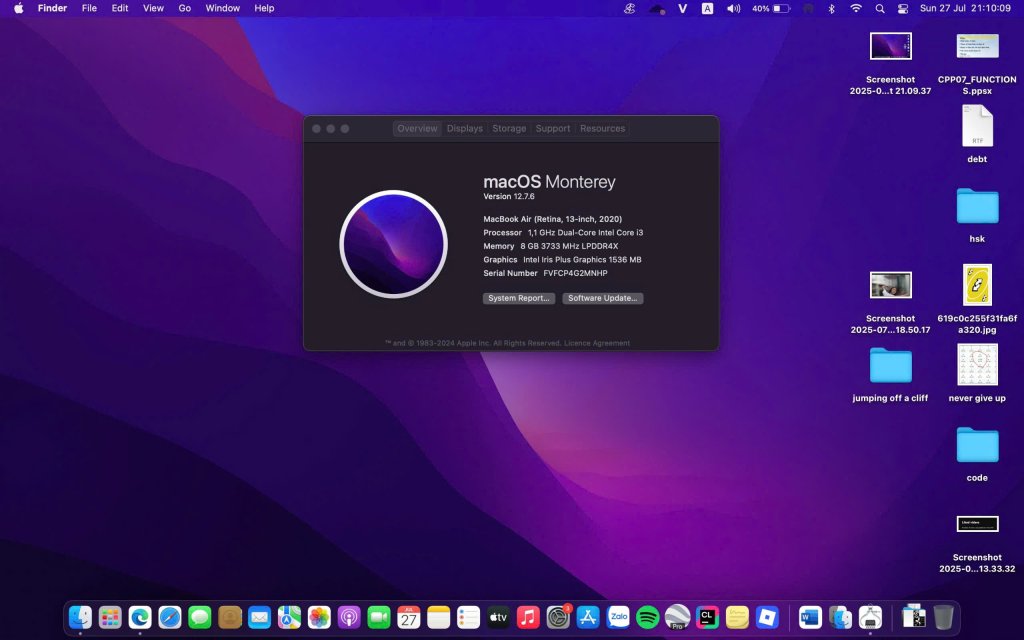
Task: Open Roblox in the Dock
Action: (x=767, y=617)
